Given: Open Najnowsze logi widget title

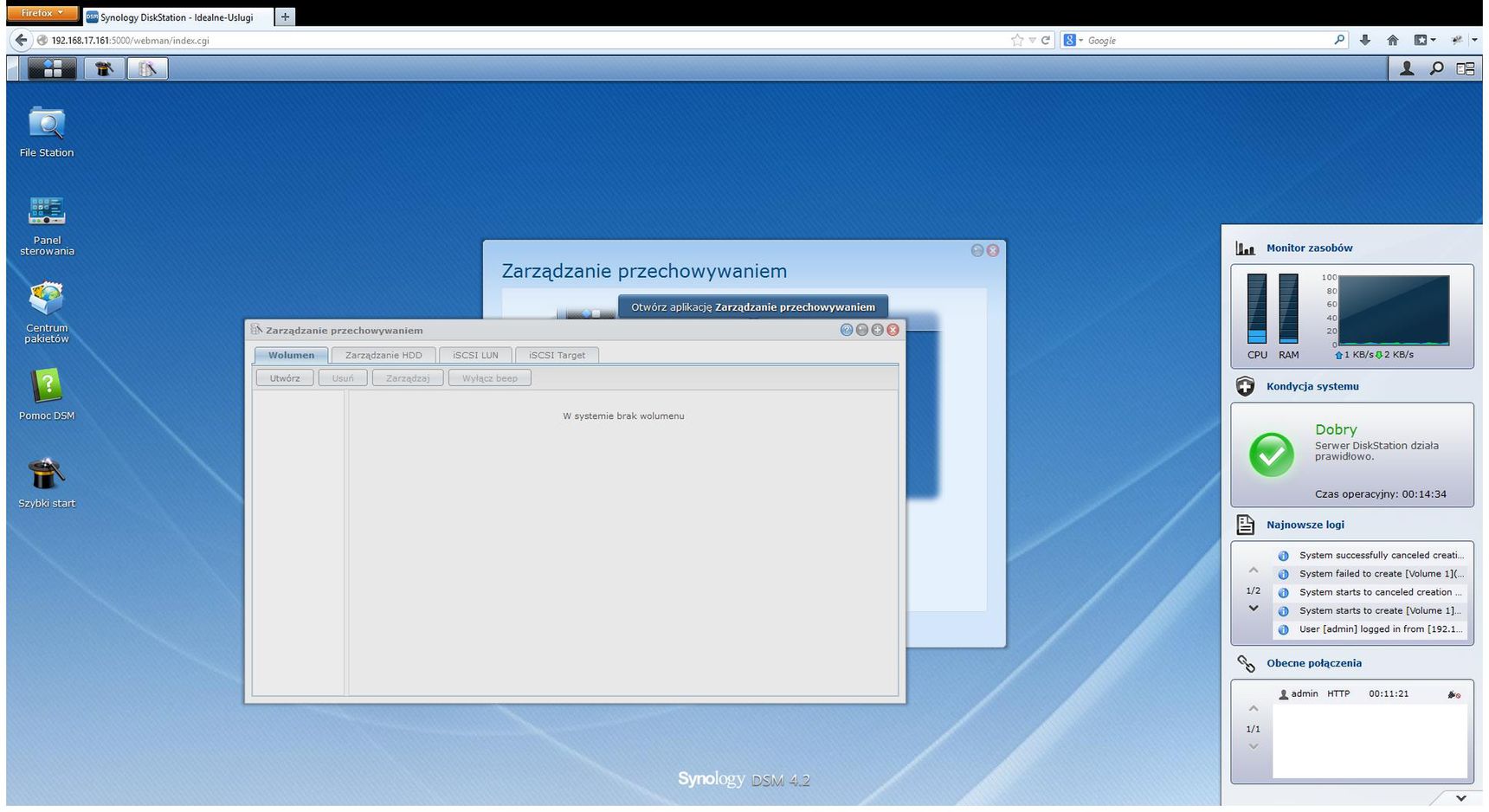Looking at the screenshot, I should pos(1305,525).
